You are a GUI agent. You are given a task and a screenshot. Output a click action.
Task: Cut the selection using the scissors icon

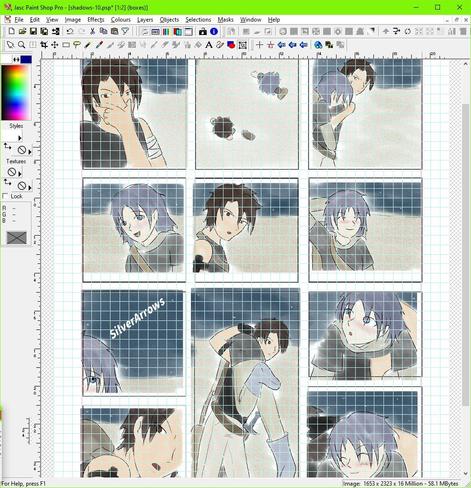(x=93, y=31)
